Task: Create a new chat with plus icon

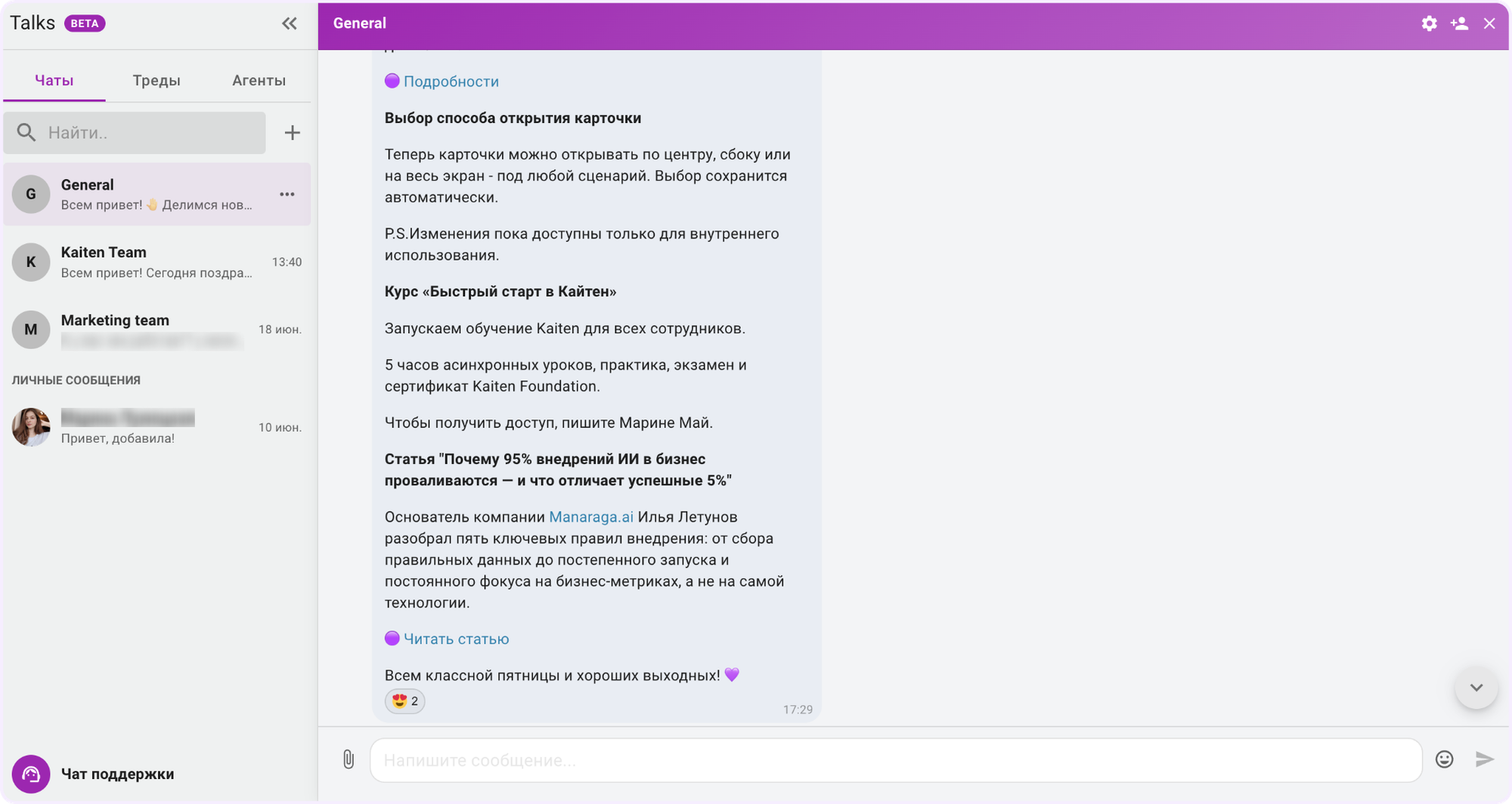Action: [292, 133]
